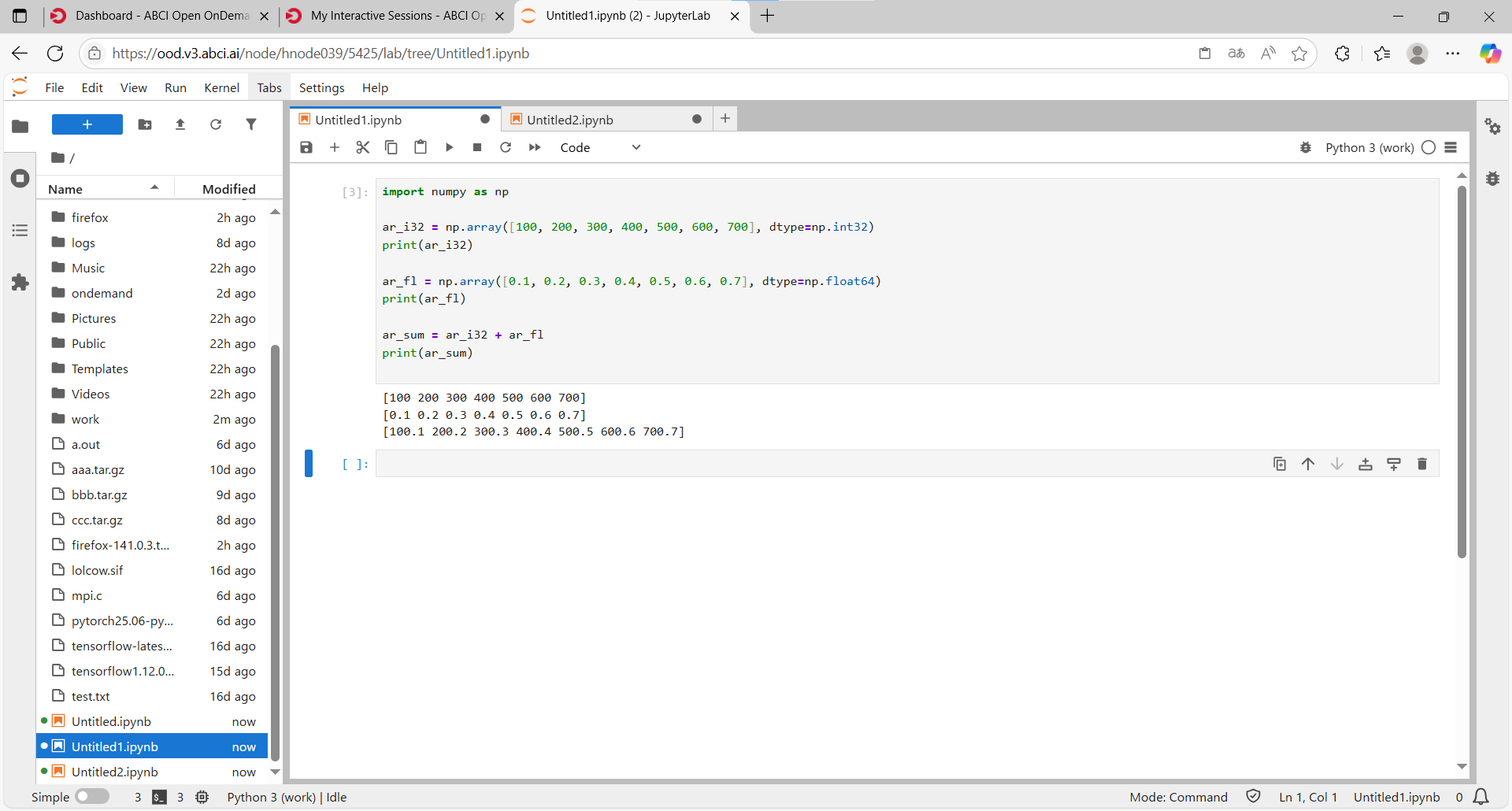Open the Kernel menu

pos(221,87)
